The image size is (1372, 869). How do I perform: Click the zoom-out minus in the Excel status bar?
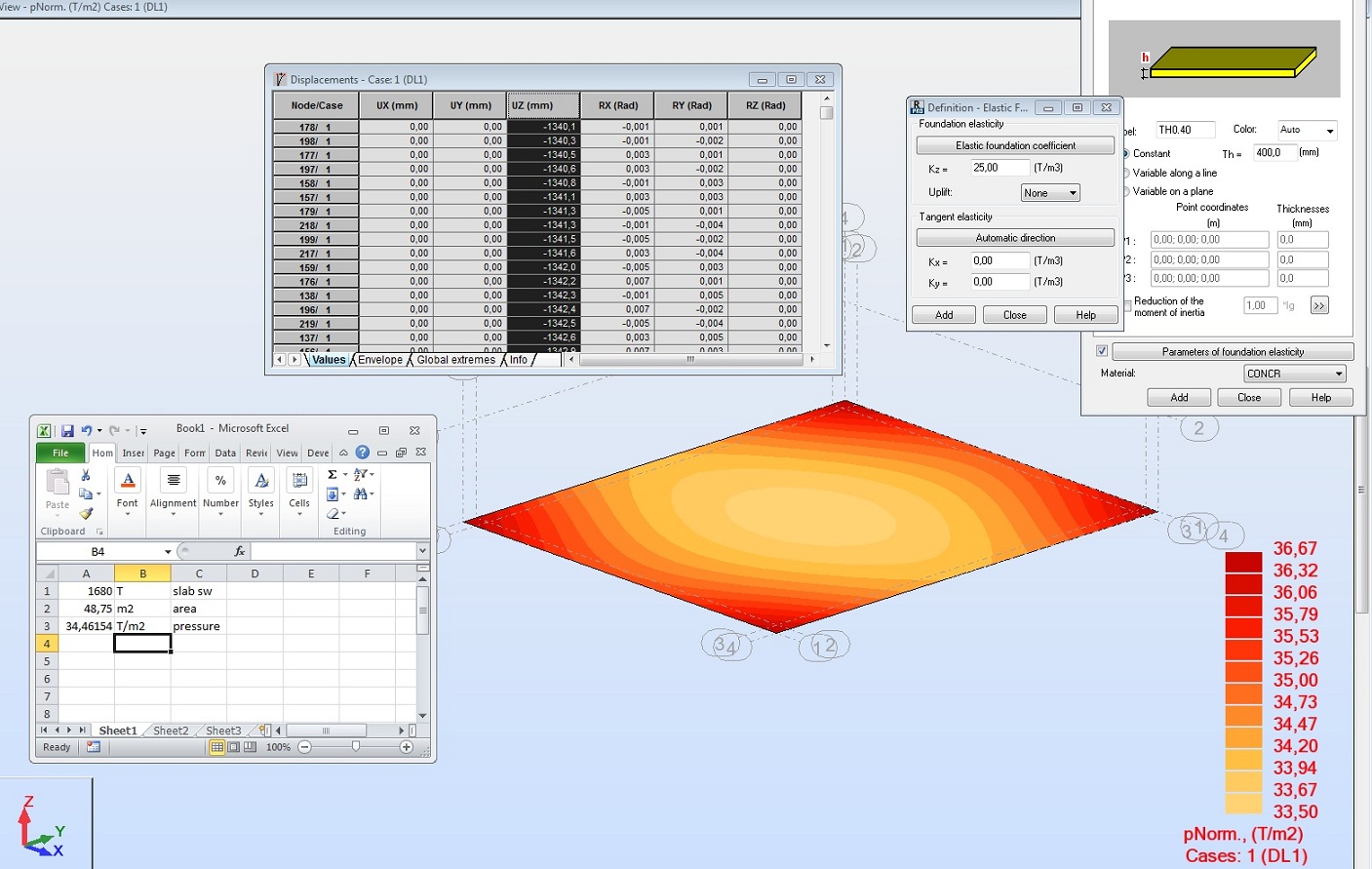pyautogui.click(x=304, y=747)
